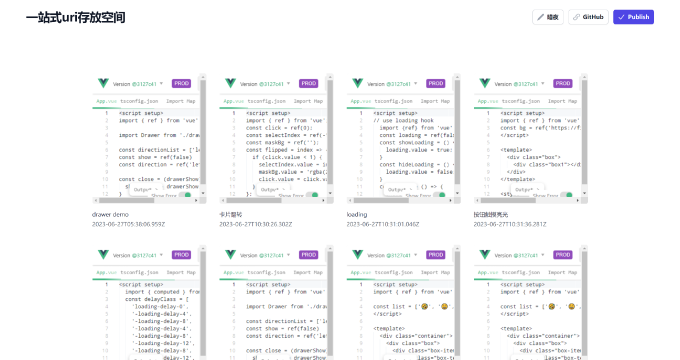Click the PROD badge in the loading card
The height and width of the screenshot is (360, 680).
435,83
